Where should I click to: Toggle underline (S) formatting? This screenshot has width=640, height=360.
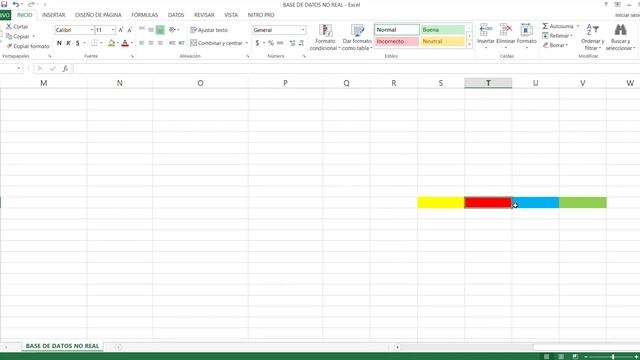coord(78,43)
